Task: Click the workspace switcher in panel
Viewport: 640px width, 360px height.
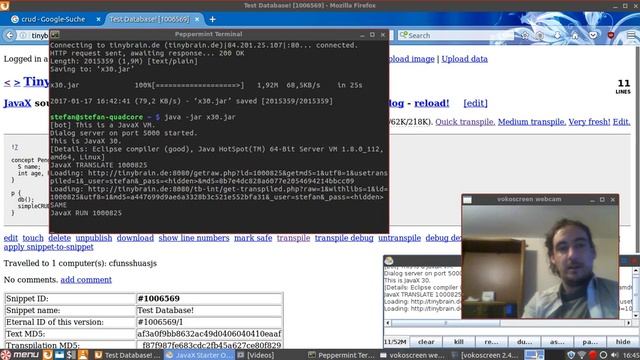Action: 534,355
